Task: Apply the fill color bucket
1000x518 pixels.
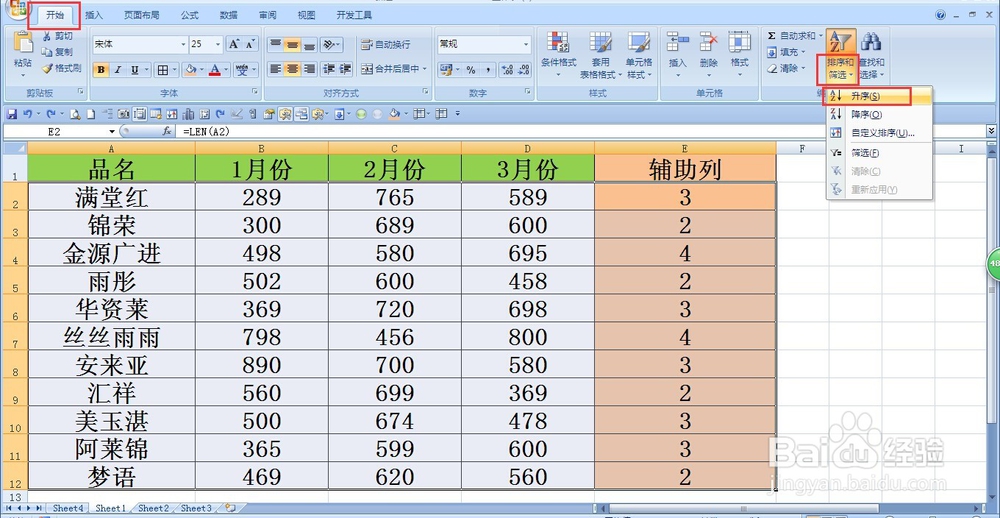Action: click(190, 70)
